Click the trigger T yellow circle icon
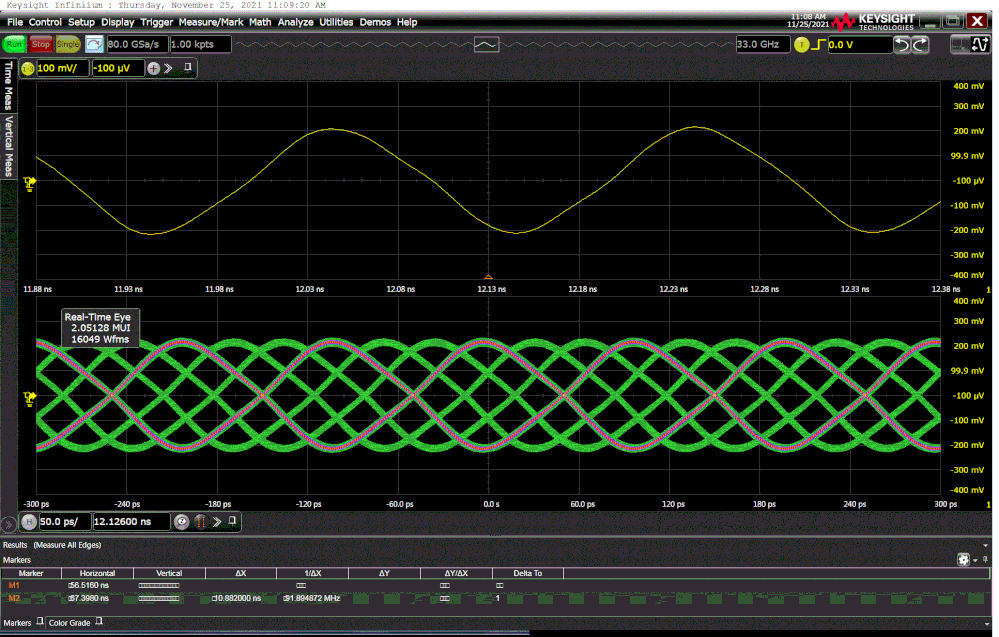Image resolution: width=999 pixels, height=637 pixels. coord(801,44)
